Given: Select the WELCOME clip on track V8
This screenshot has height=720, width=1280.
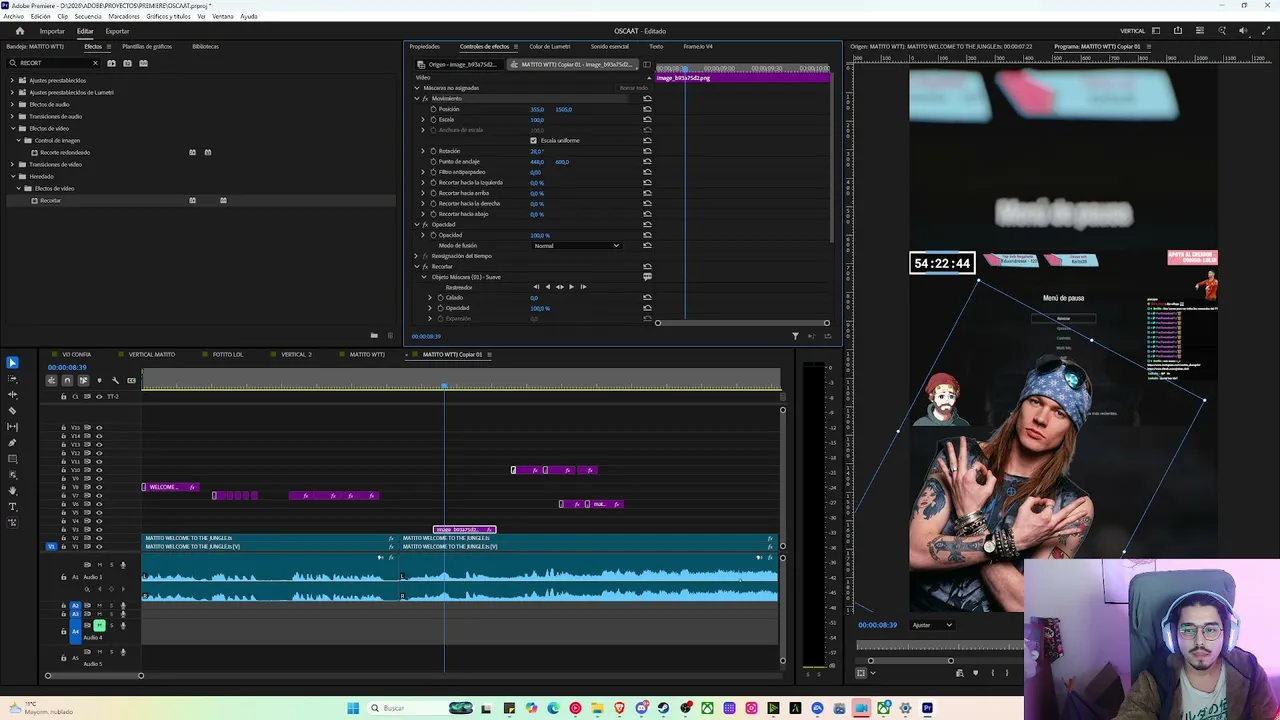Looking at the screenshot, I should [x=170, y=487].
